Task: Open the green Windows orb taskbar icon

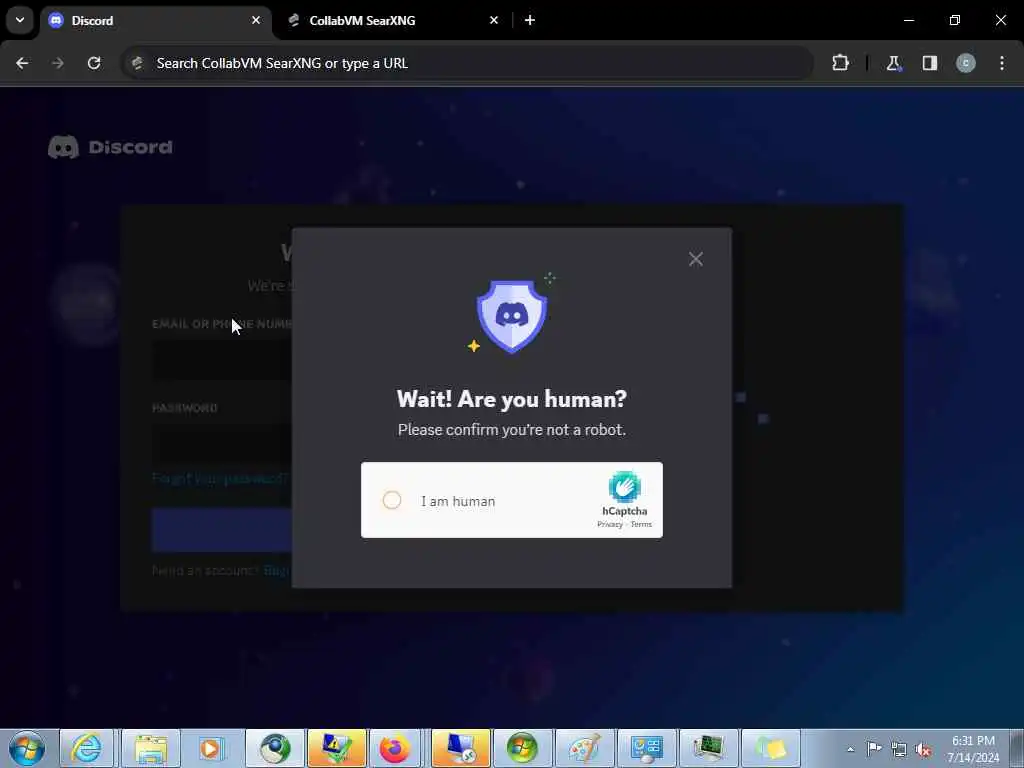Action: coord(522,748)
